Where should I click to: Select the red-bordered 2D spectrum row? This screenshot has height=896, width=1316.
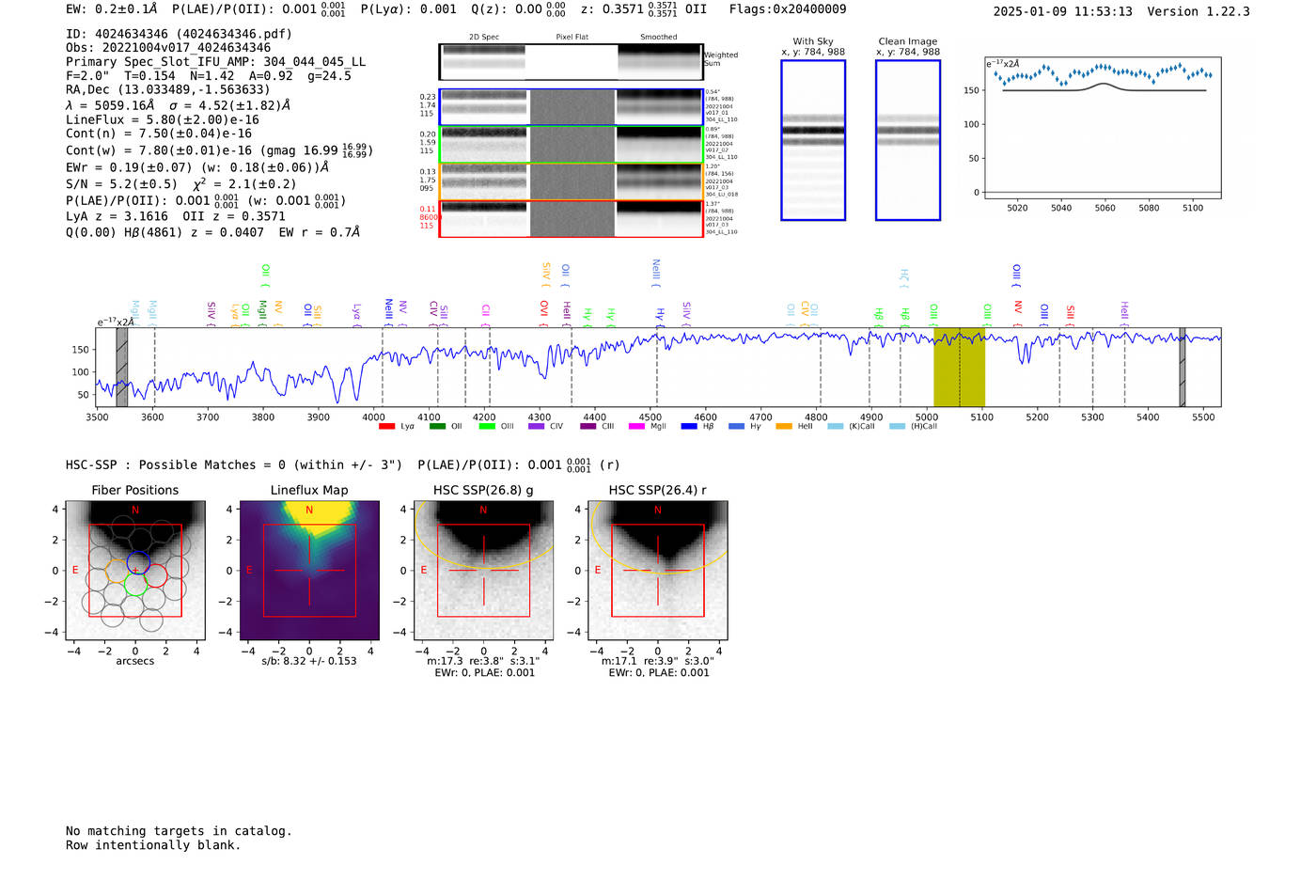coord(571,218)
